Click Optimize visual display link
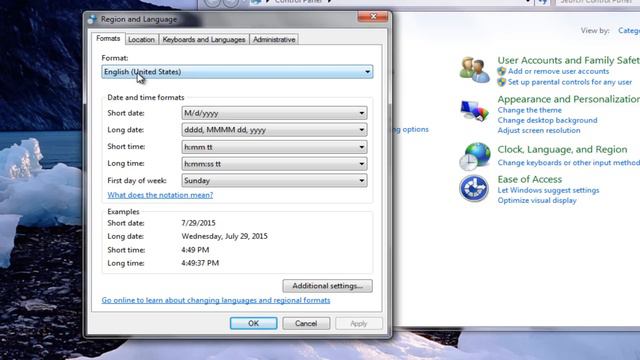This screenshot has width=640, height=360. pyautogui.click(x=537, y=200)
